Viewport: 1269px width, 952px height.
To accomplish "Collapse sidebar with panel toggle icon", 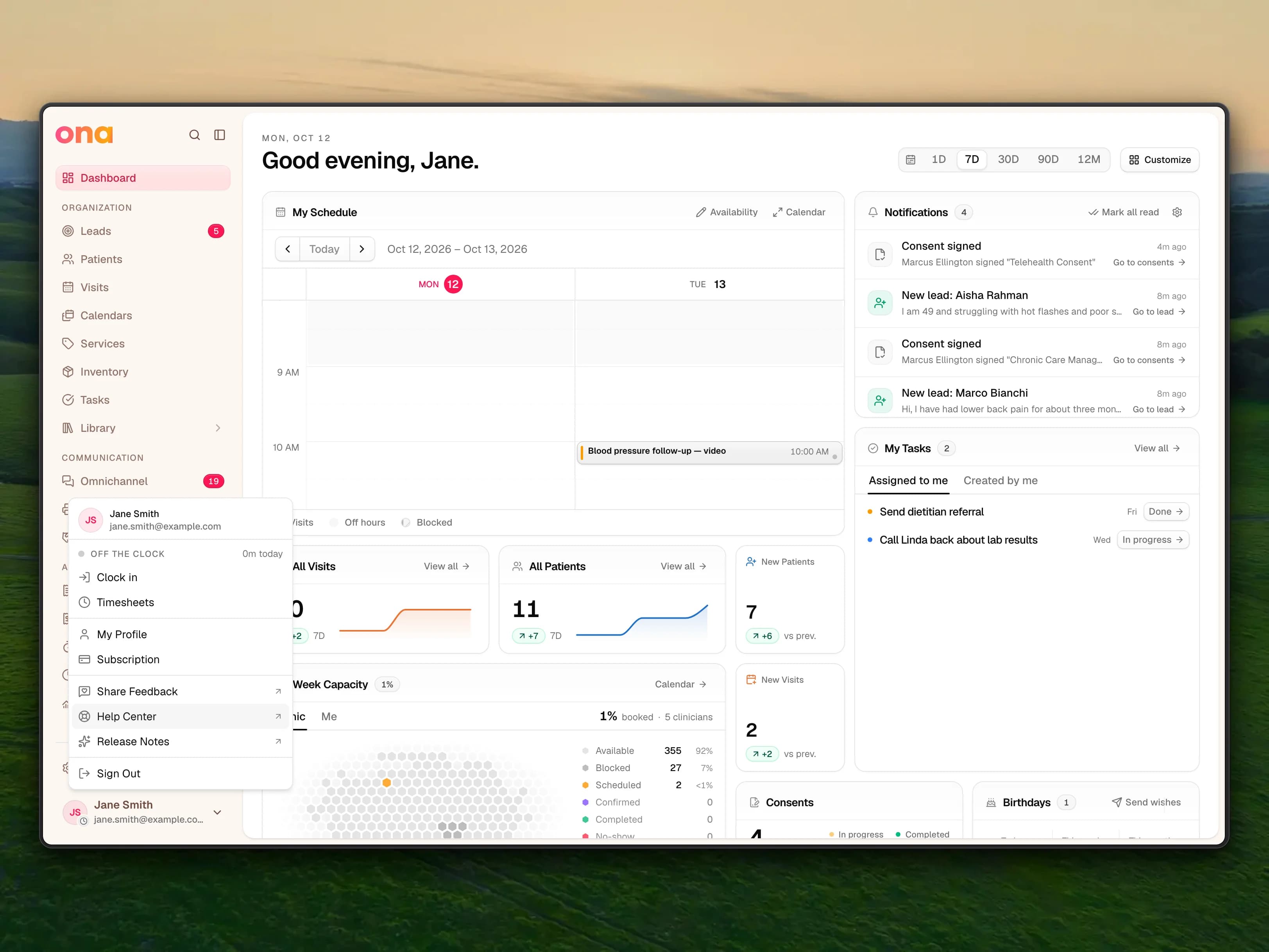I will coord(220,135).
